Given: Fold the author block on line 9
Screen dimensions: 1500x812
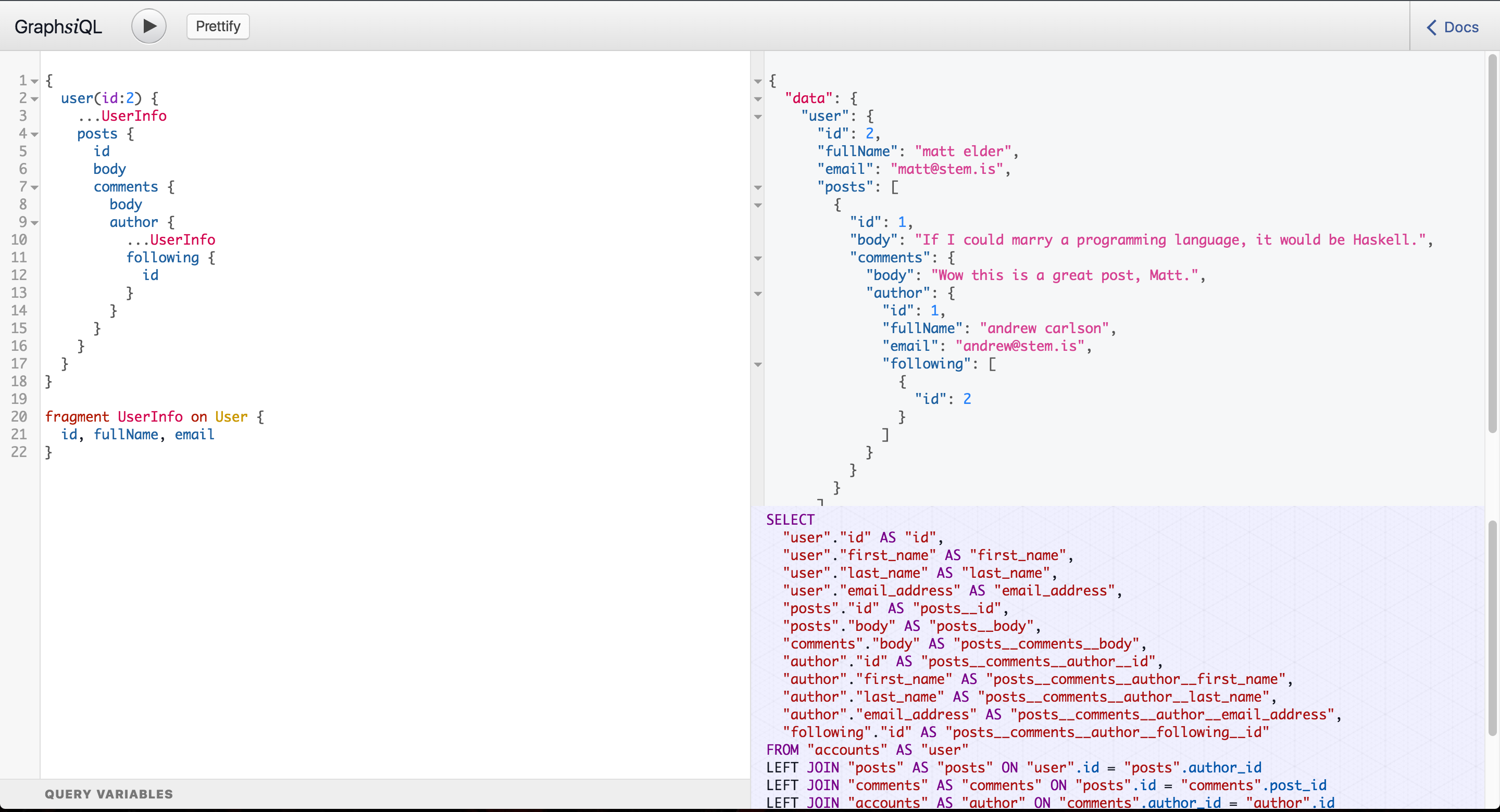Looking at the screenshot, I should [x=35, y=223].
